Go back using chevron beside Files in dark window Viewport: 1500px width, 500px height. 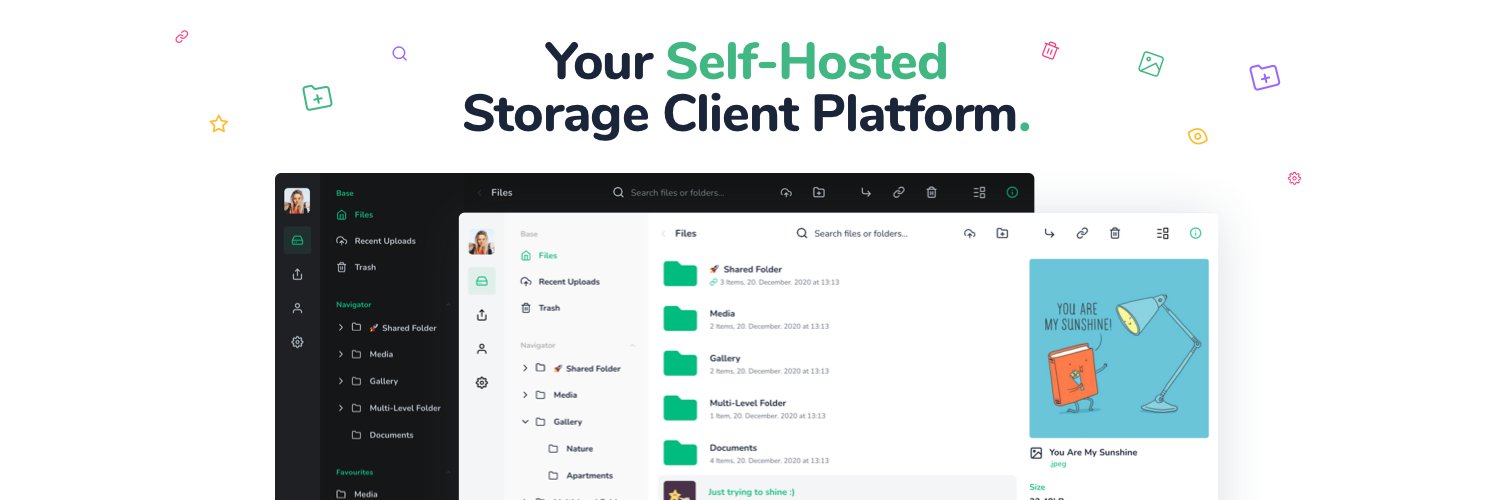pos(479,192)
